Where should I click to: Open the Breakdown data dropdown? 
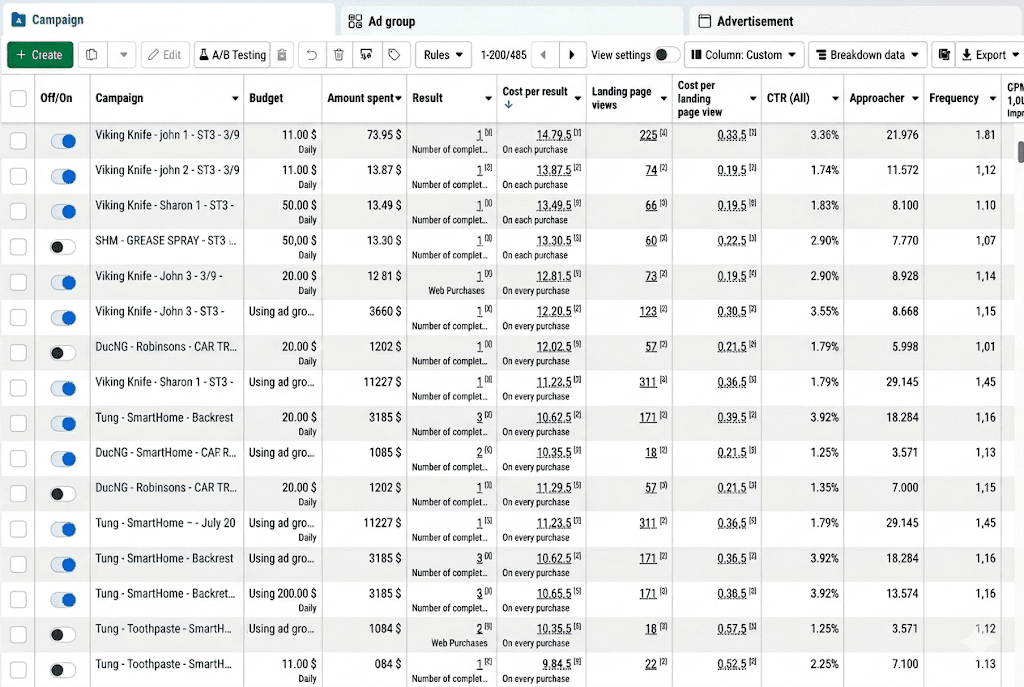(x=867, y=55)
